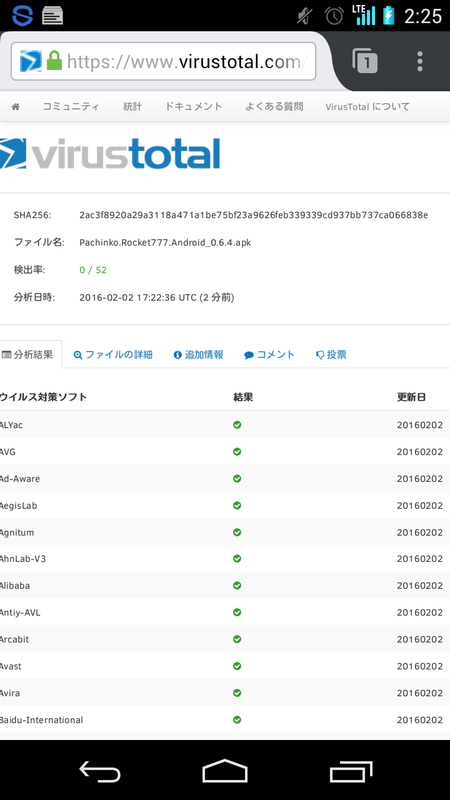This screenshot has height=800, width=450.
Task: Open the browser three-dot overflow menu
Action: [x=419, y=61]
